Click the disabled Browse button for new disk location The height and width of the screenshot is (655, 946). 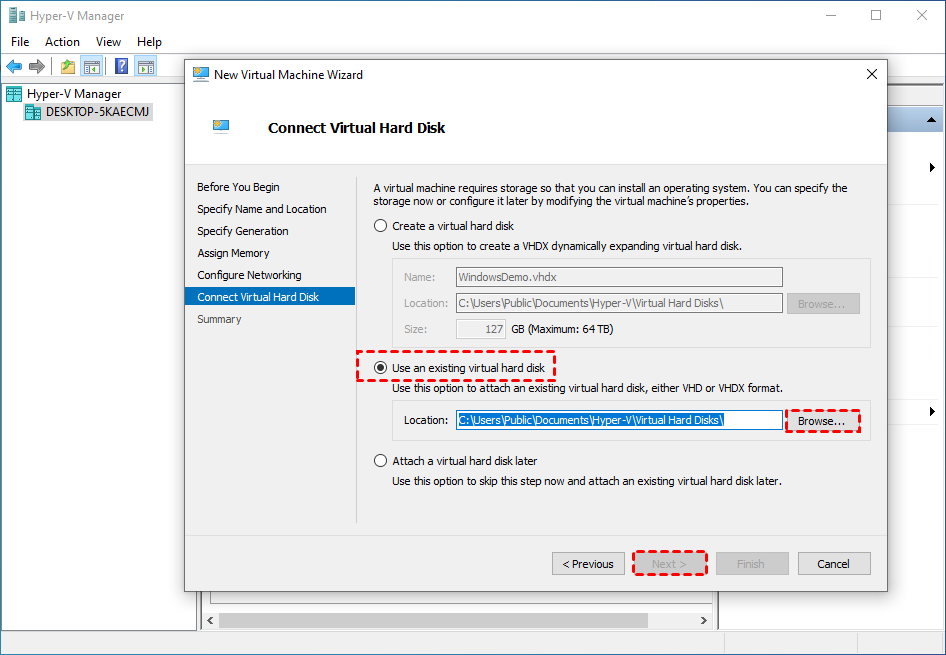tap(823, 304)
